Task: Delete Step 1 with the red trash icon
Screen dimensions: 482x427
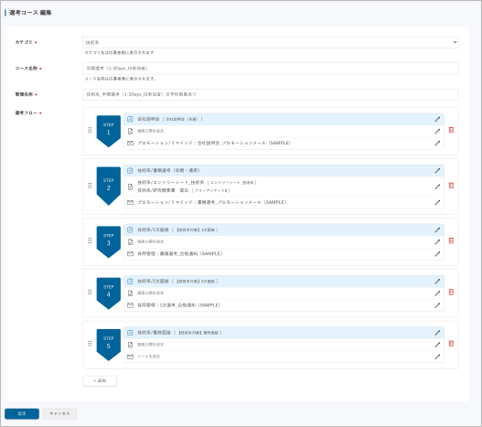Action: point(451,130)
